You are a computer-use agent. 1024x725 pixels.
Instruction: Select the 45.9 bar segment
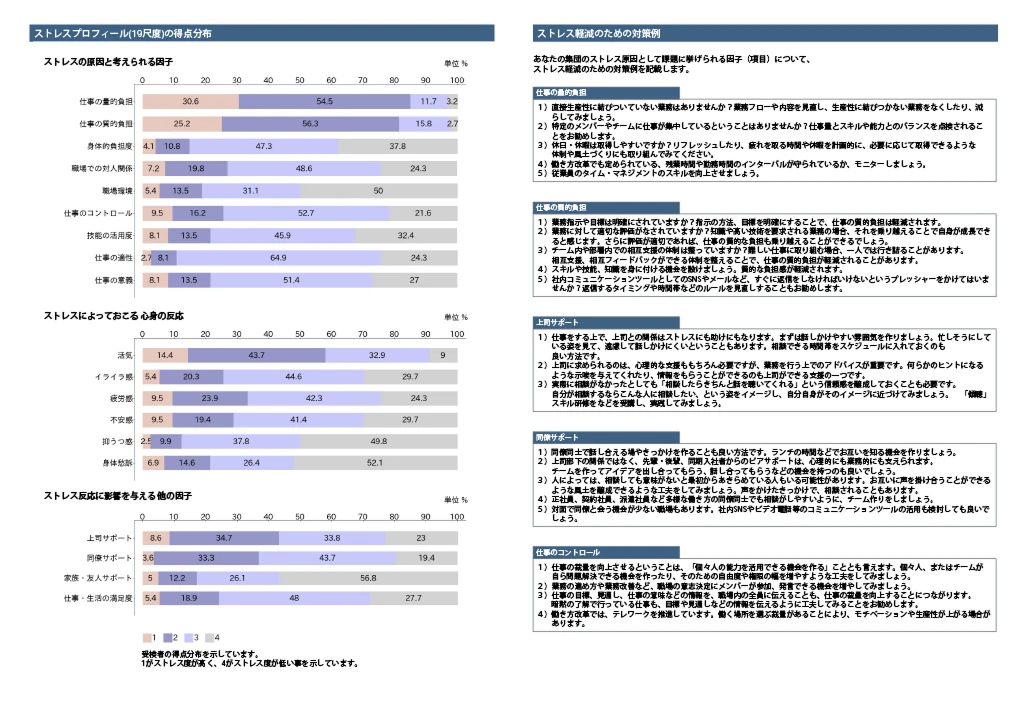[283, 235]
